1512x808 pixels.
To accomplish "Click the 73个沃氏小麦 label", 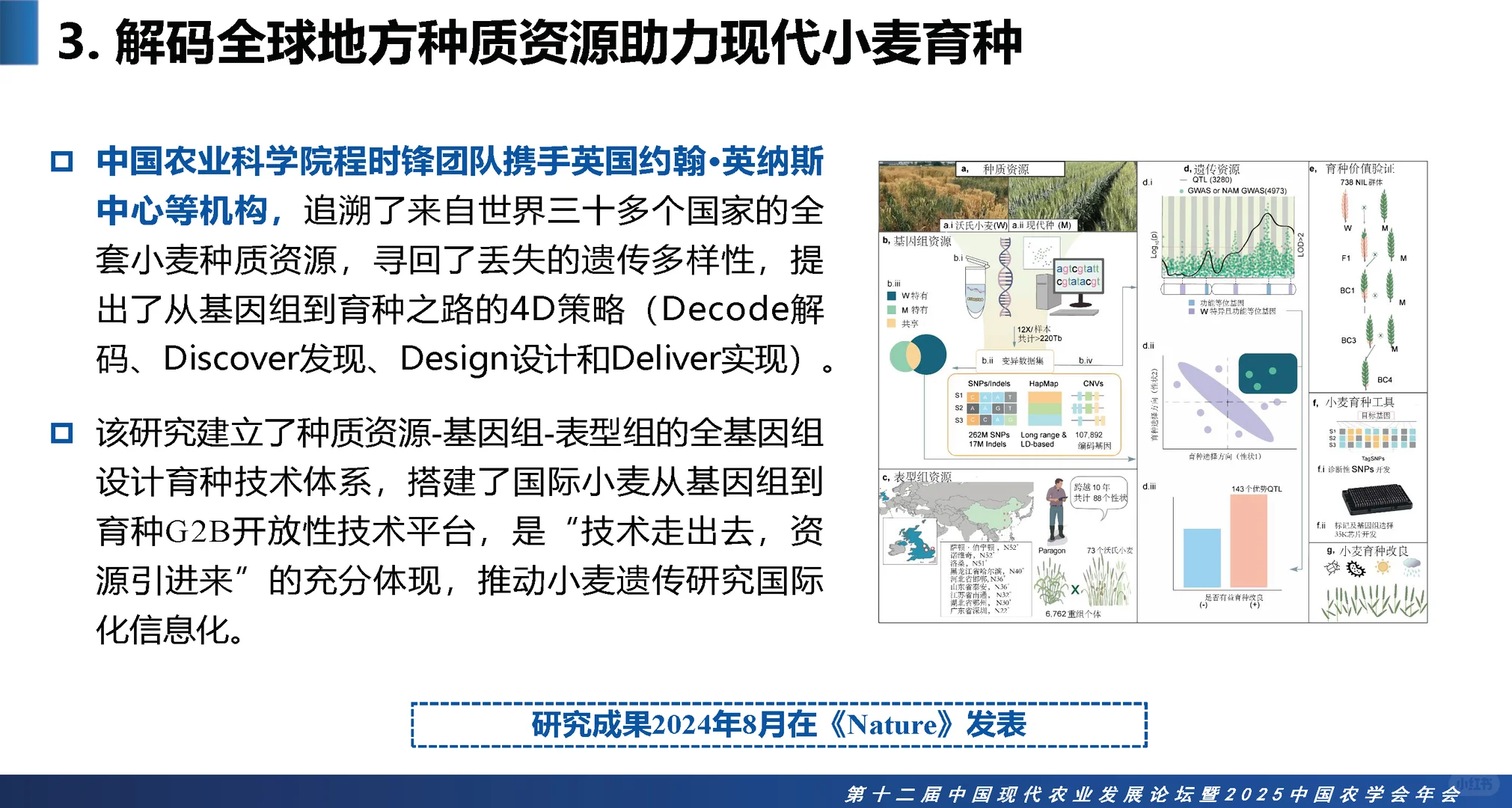I will 1109,550.
